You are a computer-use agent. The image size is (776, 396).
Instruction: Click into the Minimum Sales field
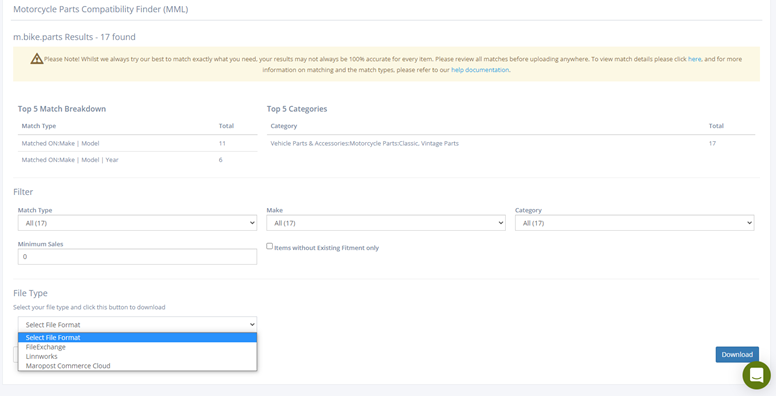click(137, 256)
